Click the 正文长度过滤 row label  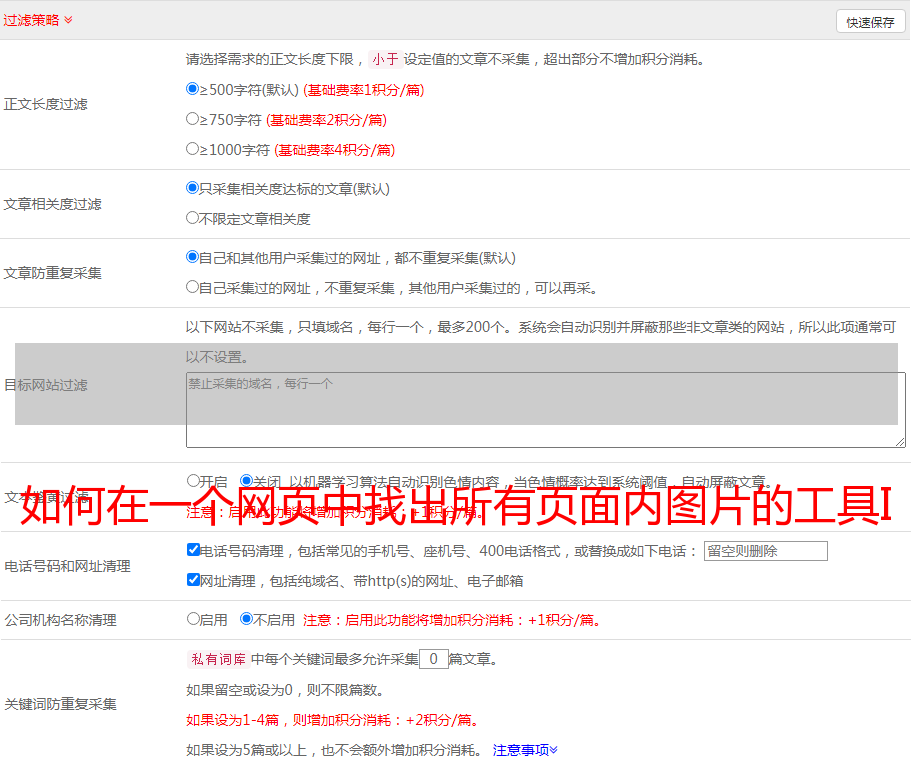pyautogui.click(x=46, y=104)
